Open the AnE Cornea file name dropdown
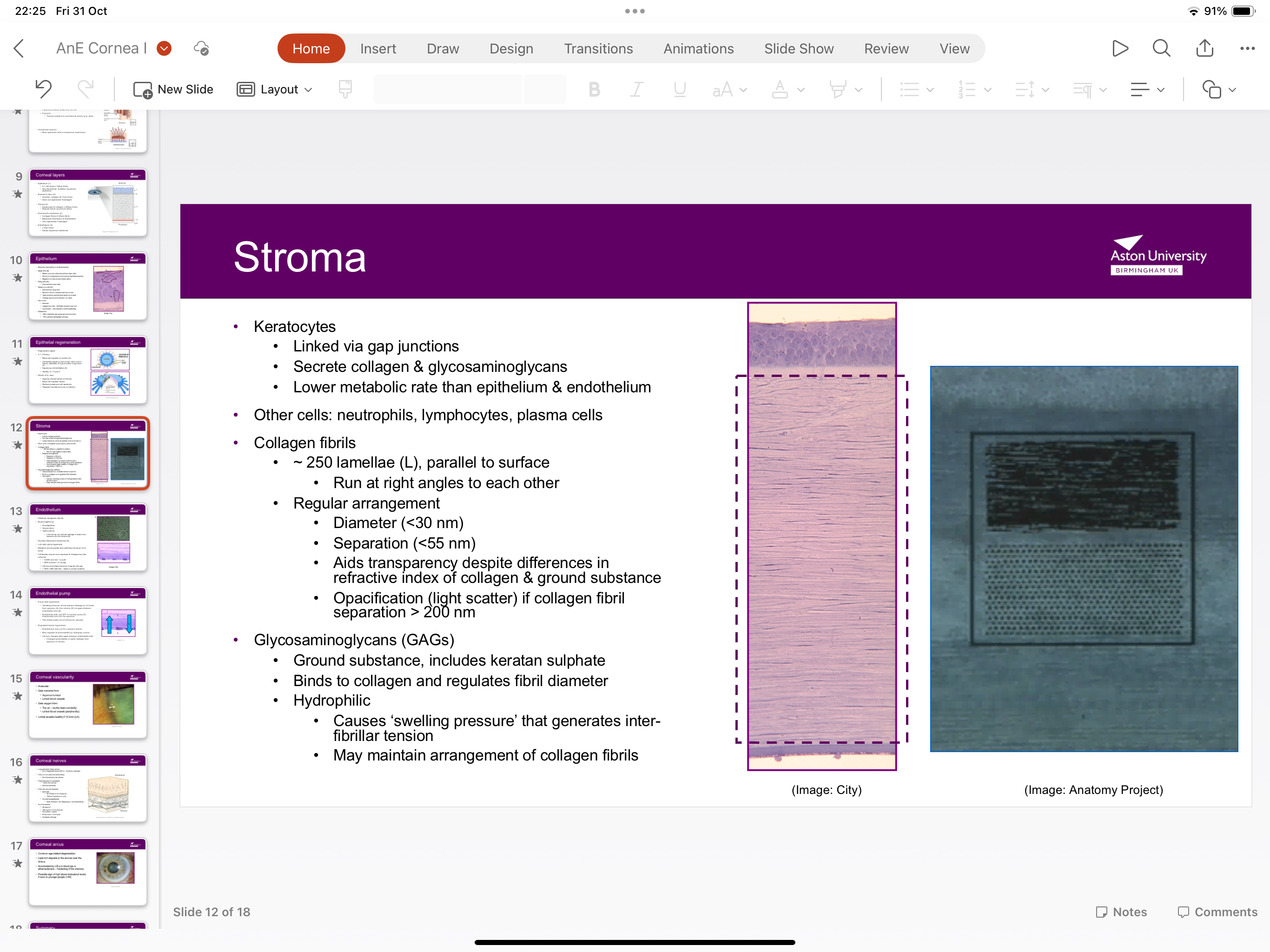The image size is (1270, 952). (x=164, y=48)
